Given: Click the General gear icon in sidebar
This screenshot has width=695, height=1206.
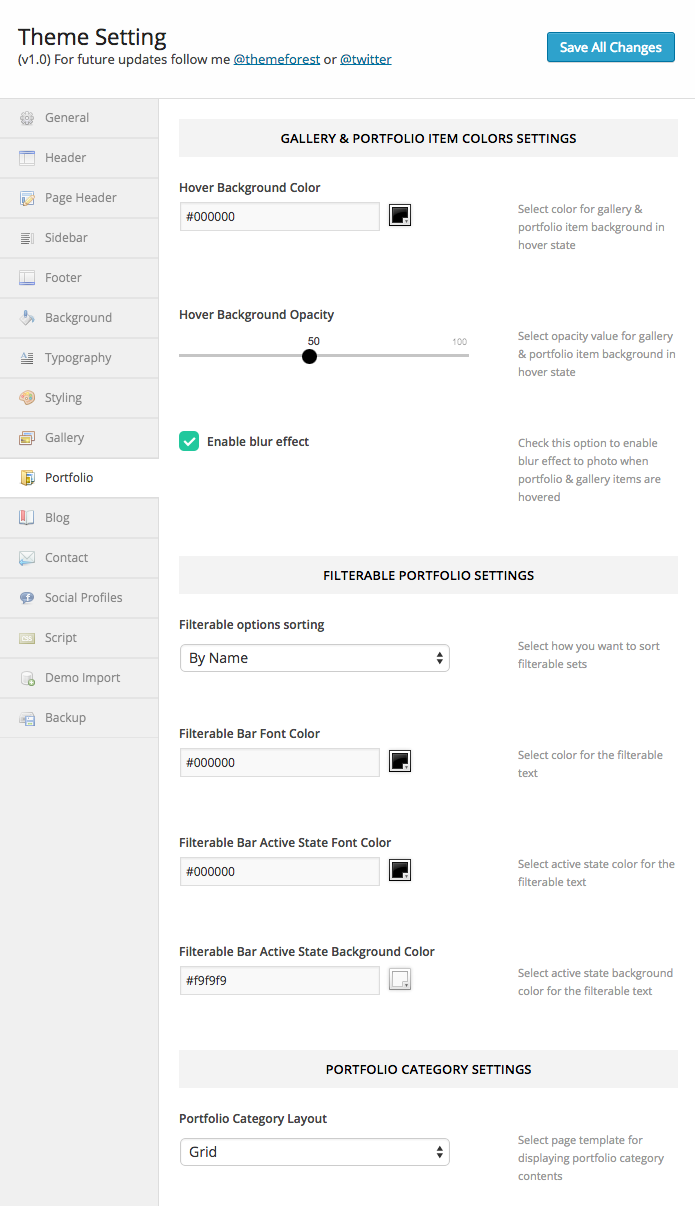Looking at the screenshot, I should coord(27,118).
